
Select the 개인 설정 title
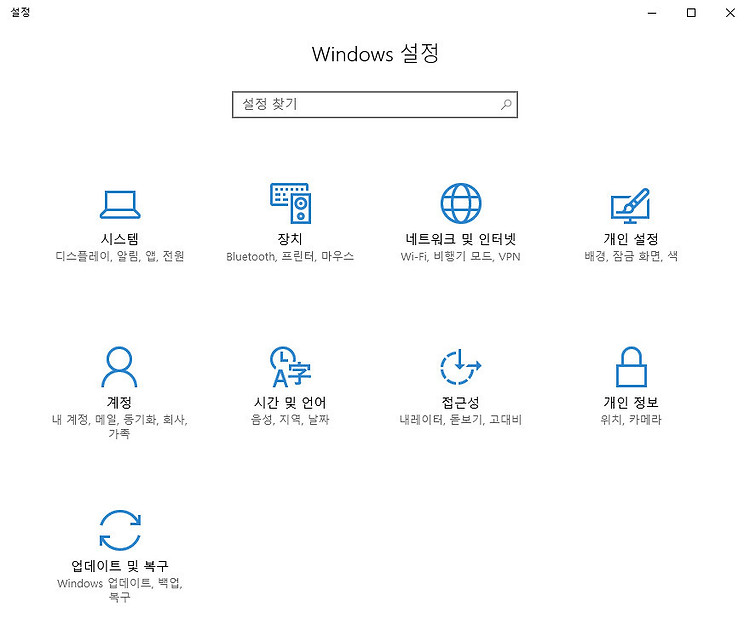(x=631, y=239)
